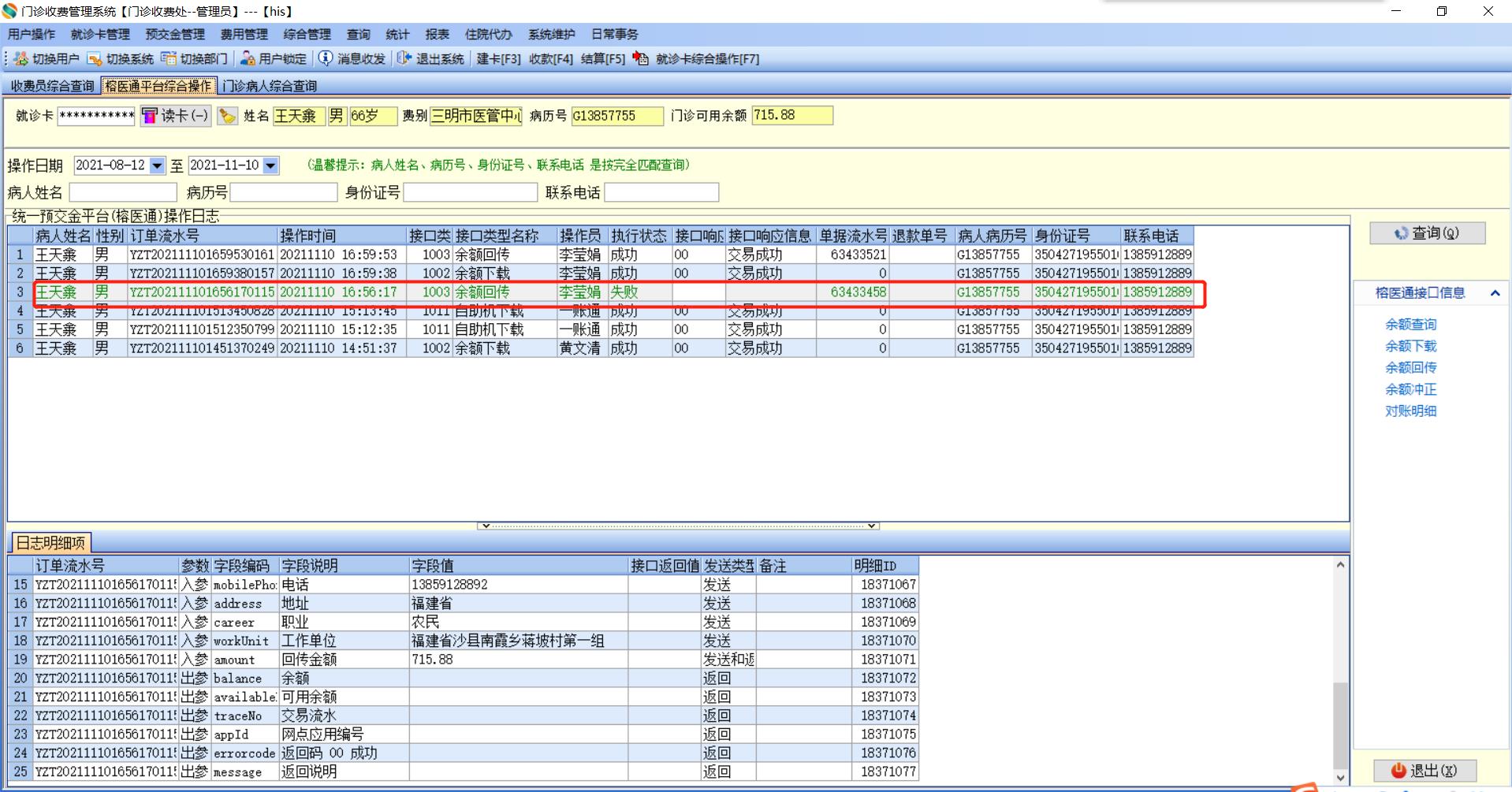Click the masked 就诊卡 number field
Screen dimensions: 1512x792
tap(96, 117)
